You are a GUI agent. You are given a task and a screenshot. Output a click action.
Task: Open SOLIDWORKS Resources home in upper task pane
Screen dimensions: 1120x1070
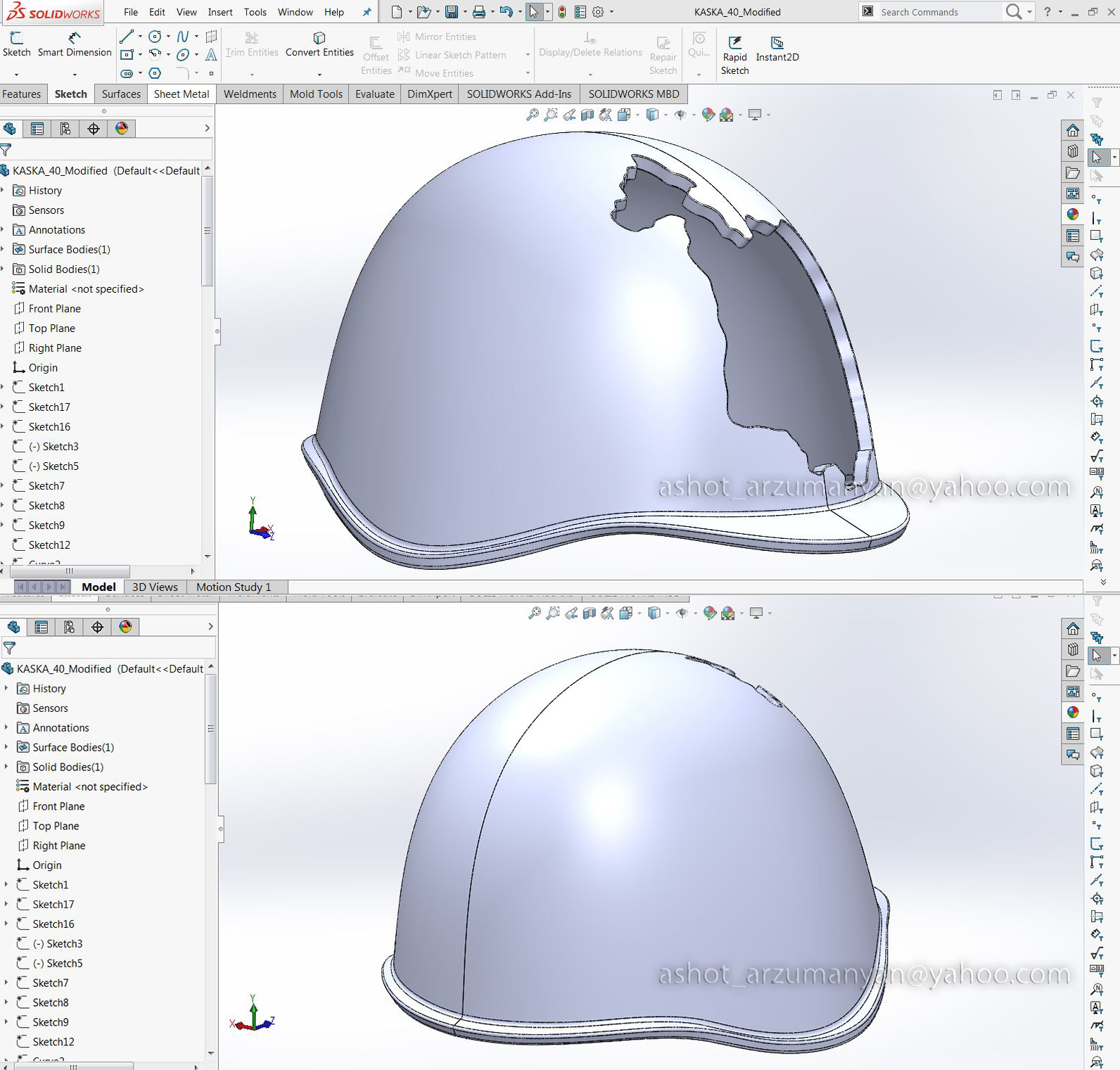[x=1073, y=130]
